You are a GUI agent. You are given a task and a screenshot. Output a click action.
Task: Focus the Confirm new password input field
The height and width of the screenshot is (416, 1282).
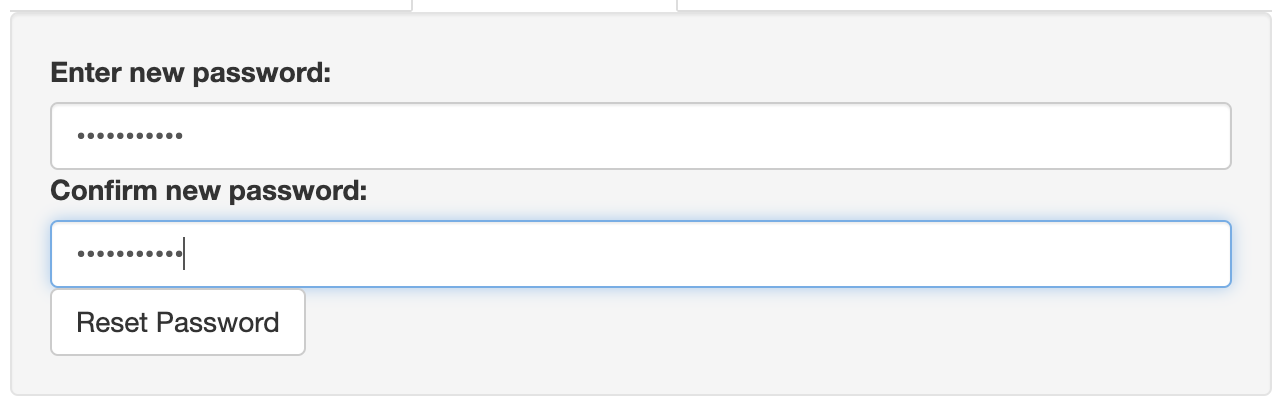[x=640, y=254]
